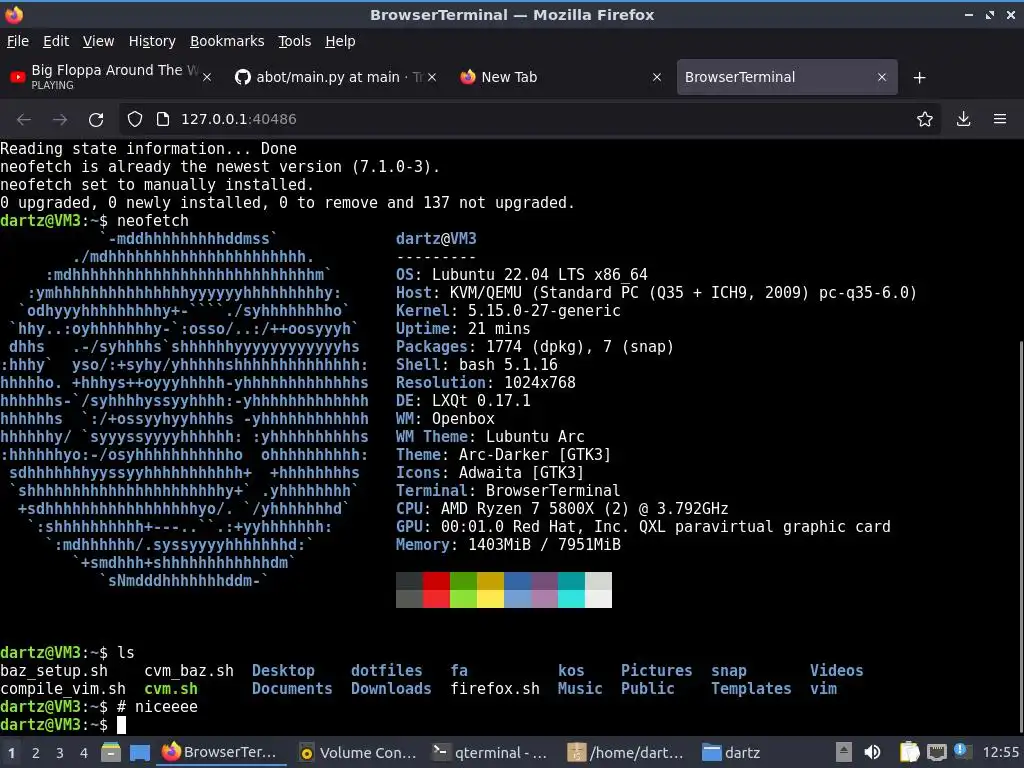Image resolution: width=1024 pixels, height=768 pixels.
Task: Open the Volume Control taskbar entry
Action: pyautogui.click(x=358, y=752)
